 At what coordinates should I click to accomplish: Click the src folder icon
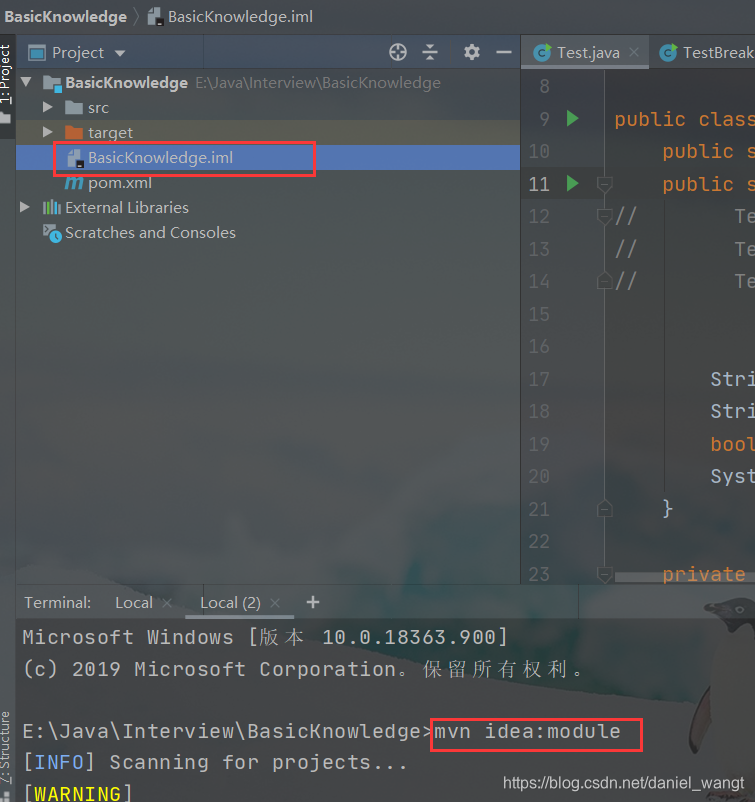pos(74,107)
